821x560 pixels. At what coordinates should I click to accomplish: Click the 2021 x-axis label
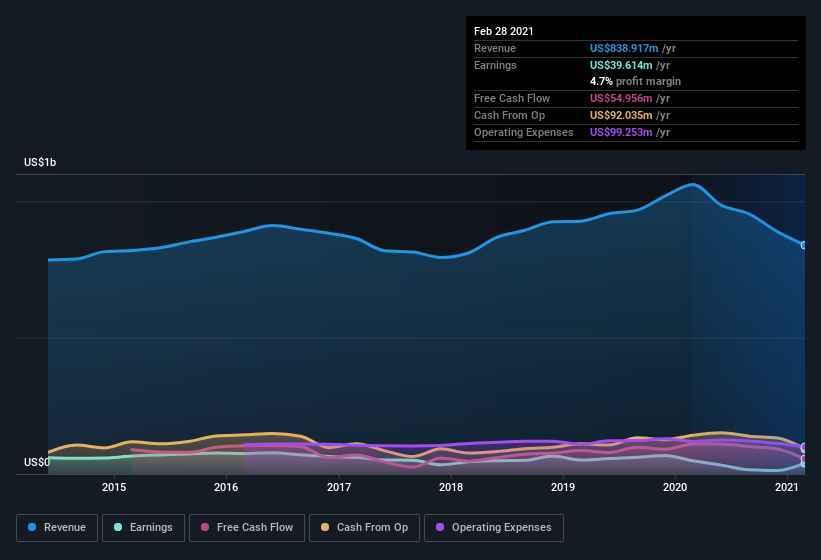click(x=786, y=487)
